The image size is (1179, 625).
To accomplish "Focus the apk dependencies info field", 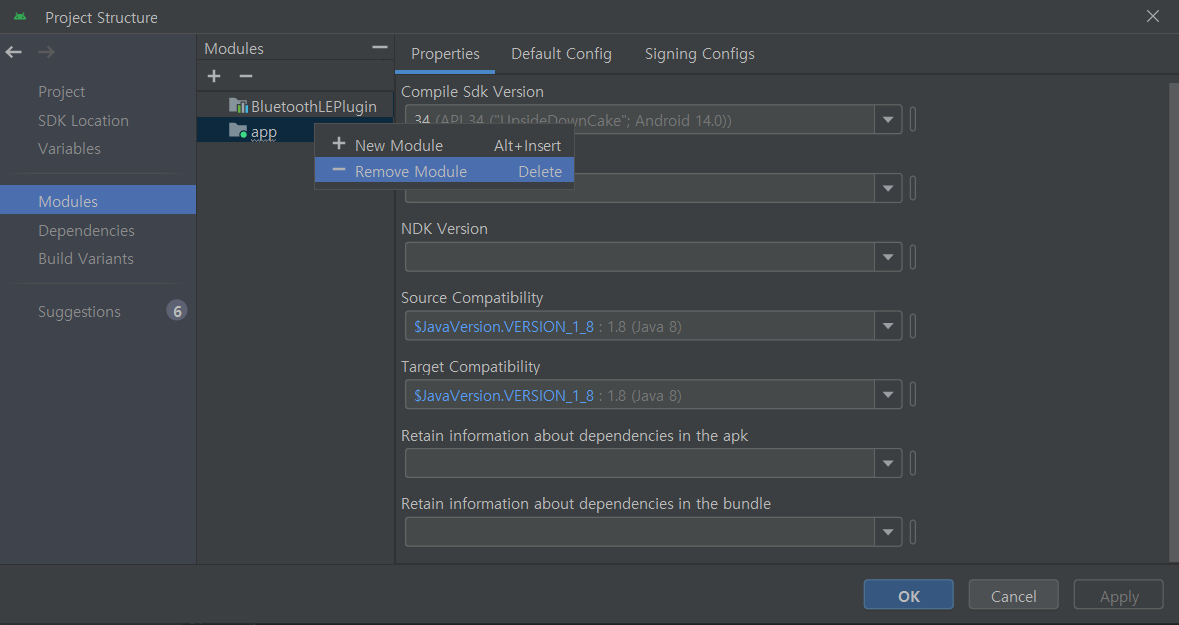I will pyautogui.click(x=640, y=463).
